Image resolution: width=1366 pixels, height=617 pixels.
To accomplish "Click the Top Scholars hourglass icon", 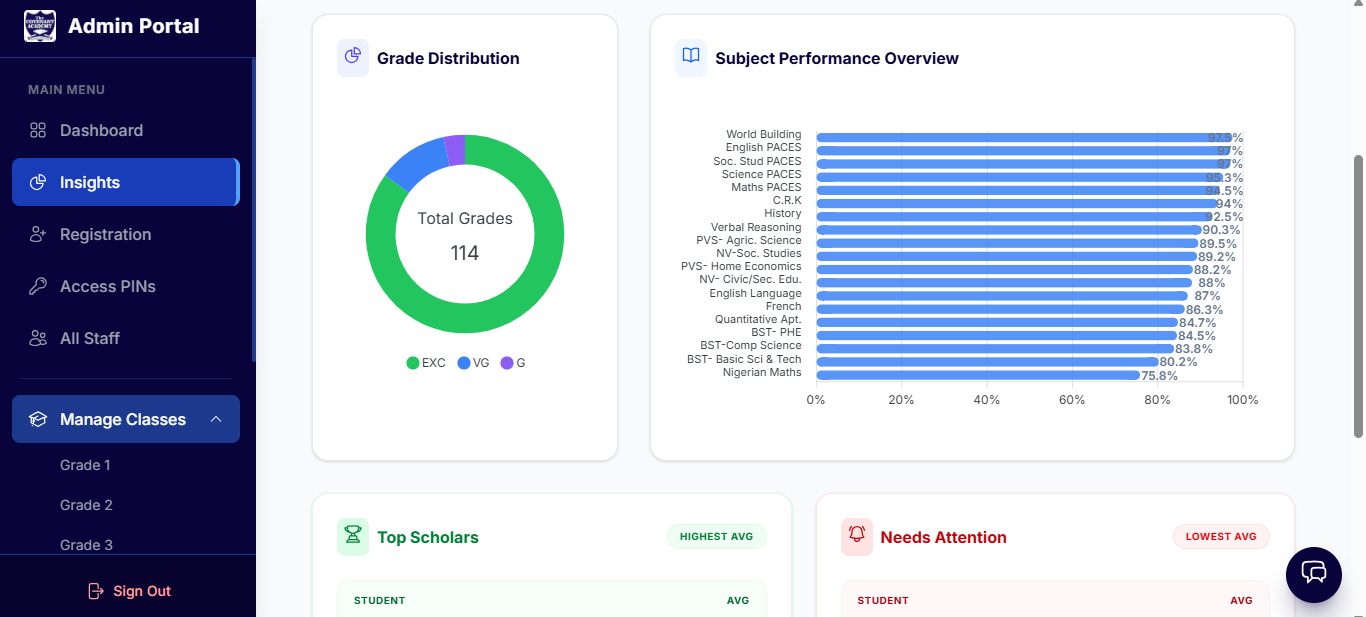I will [353, 536].
